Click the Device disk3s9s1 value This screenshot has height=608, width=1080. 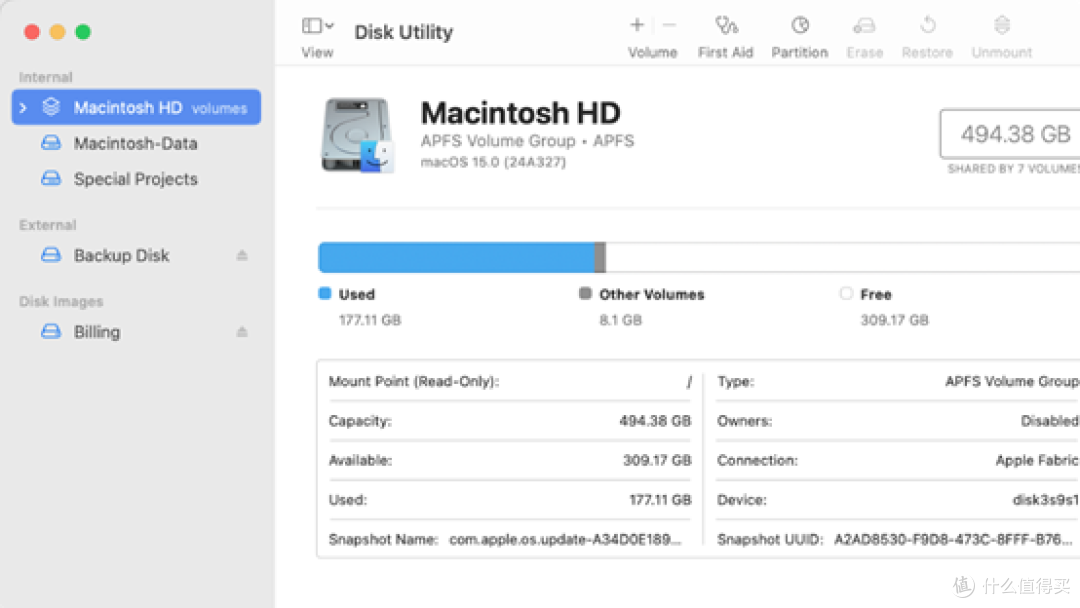coord(1046,500)
